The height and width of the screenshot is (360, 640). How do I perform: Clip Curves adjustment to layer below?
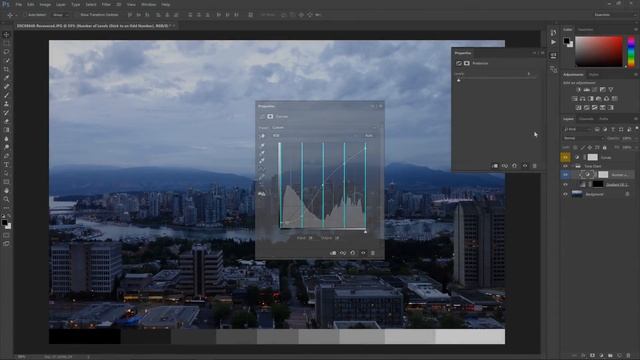point(333,253)
